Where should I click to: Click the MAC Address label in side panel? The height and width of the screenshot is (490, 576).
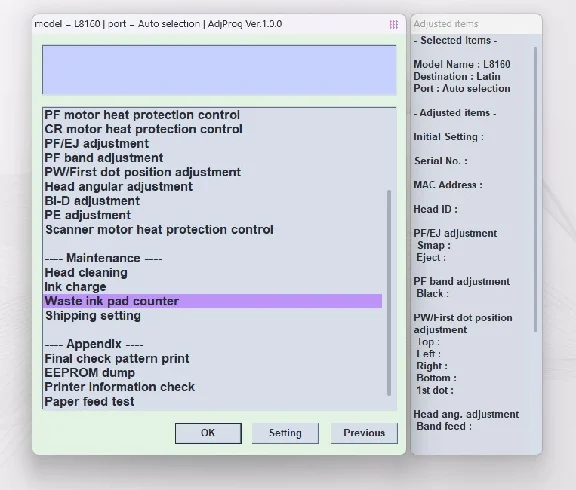[448, 185]
